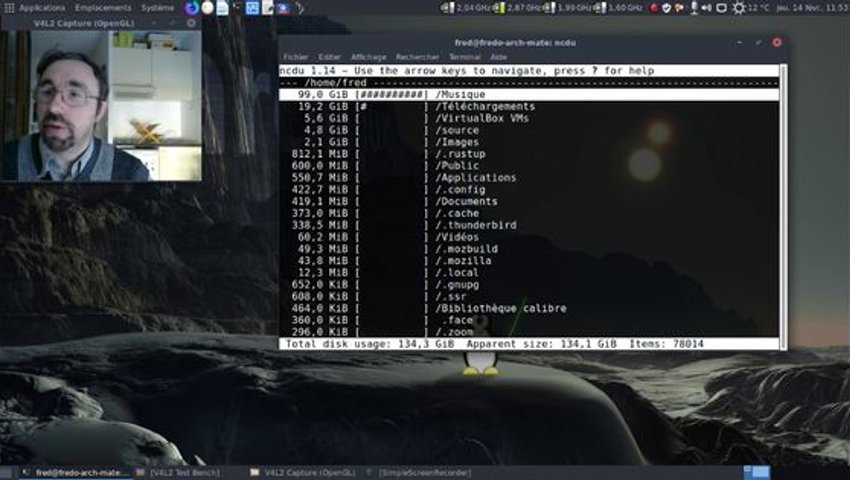850x480 pixels.
Task: Switch to the SimpleScreenRecorder taskbar entry
Action: click(x=420, y=472)
